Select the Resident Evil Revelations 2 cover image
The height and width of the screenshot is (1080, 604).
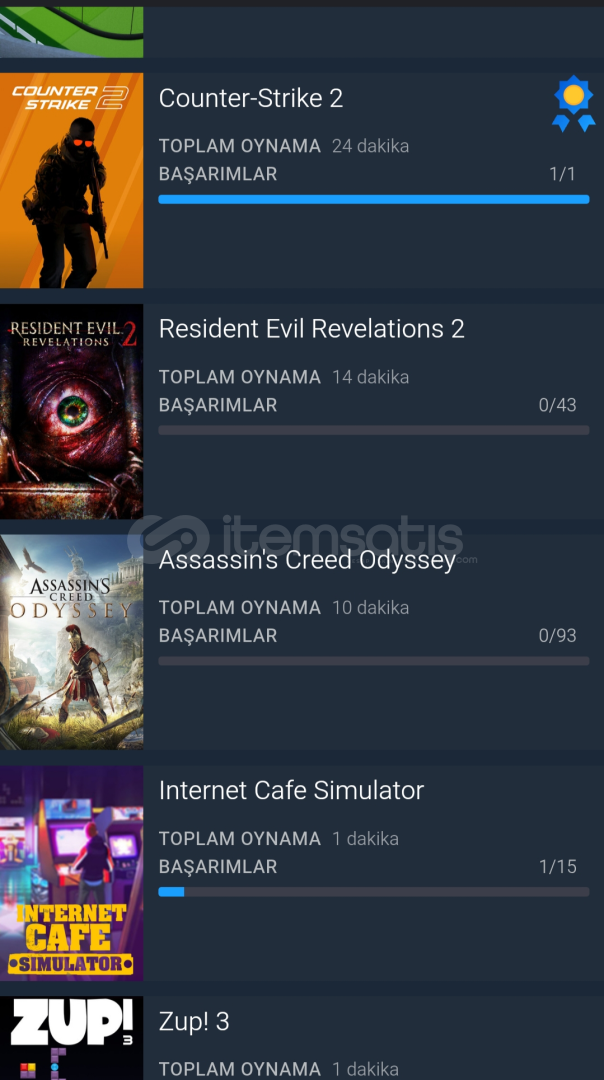point(72,411)
